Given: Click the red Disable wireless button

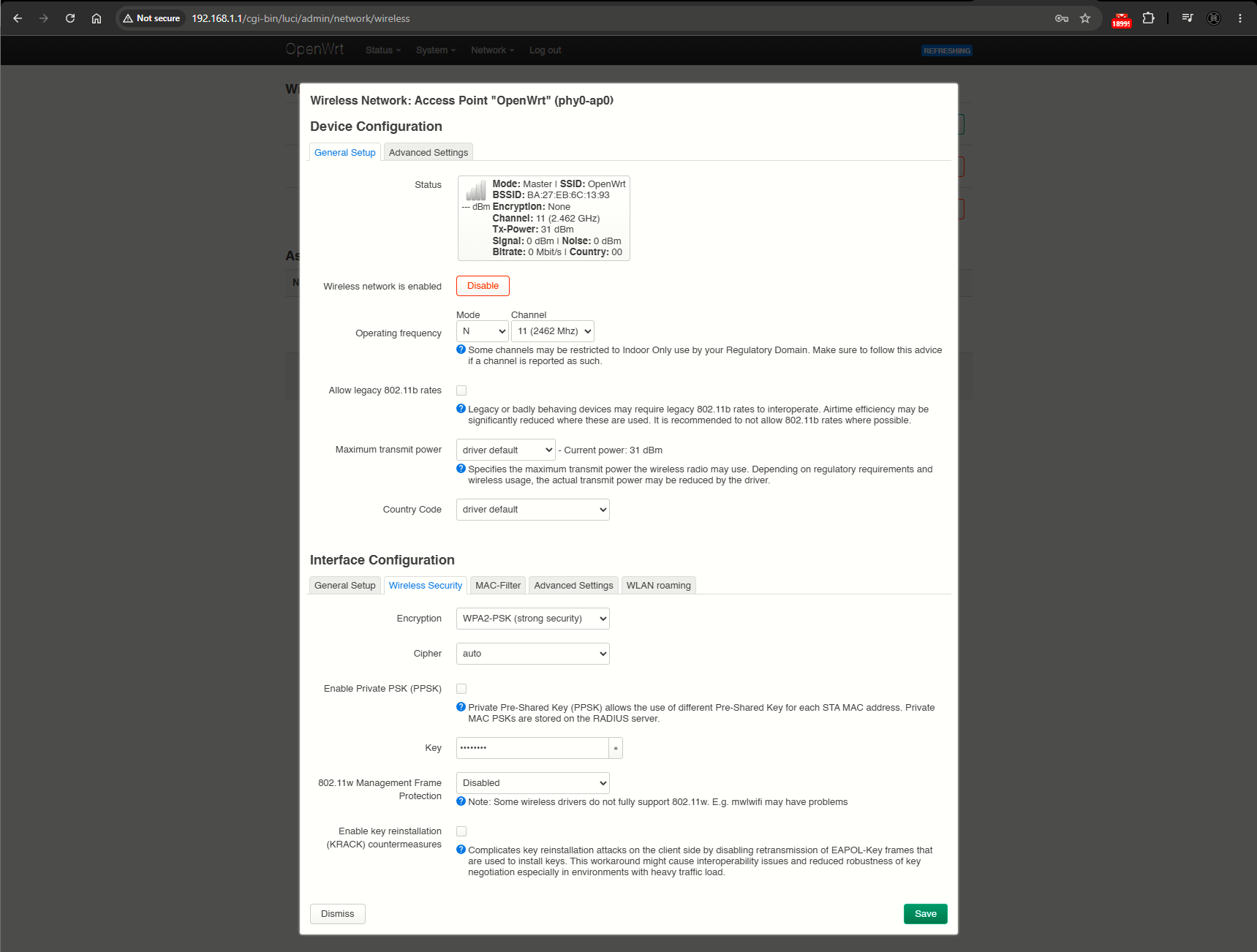Looking at the screenshot, I should [x=483, y=286].
